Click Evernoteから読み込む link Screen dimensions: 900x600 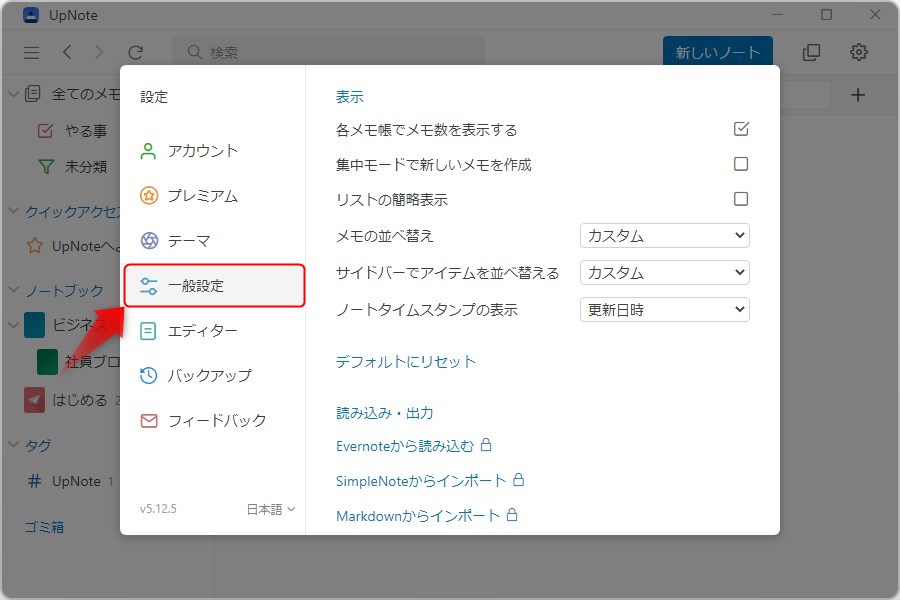(405, 446)
